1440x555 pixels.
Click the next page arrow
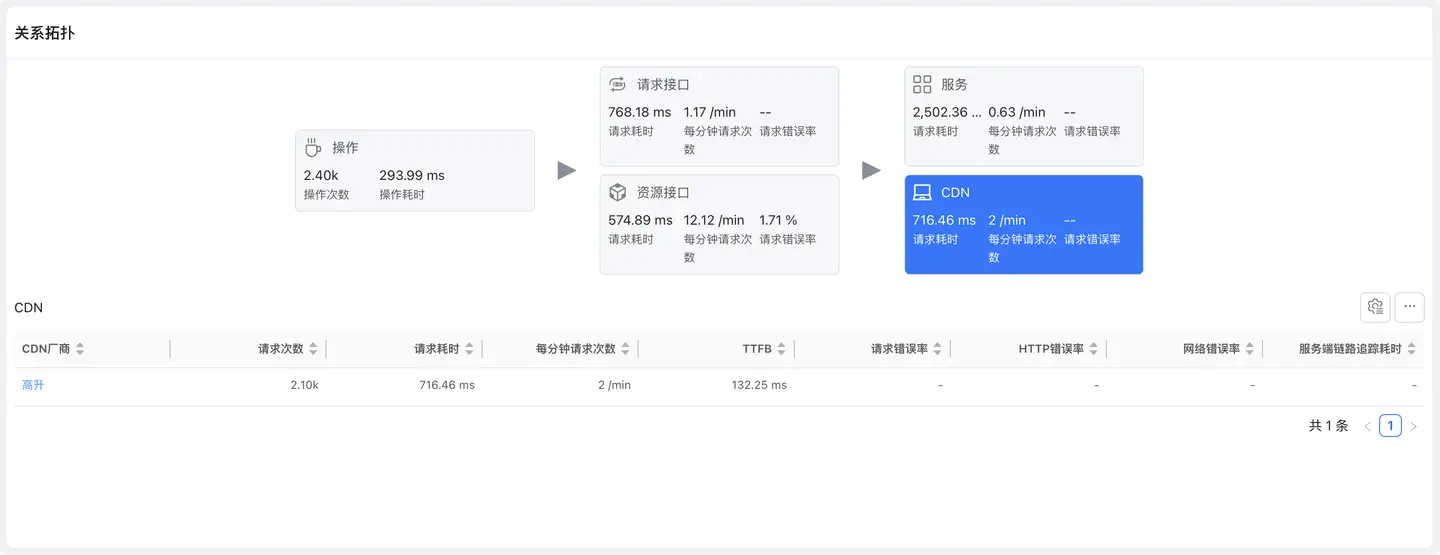click(1413, 426)
